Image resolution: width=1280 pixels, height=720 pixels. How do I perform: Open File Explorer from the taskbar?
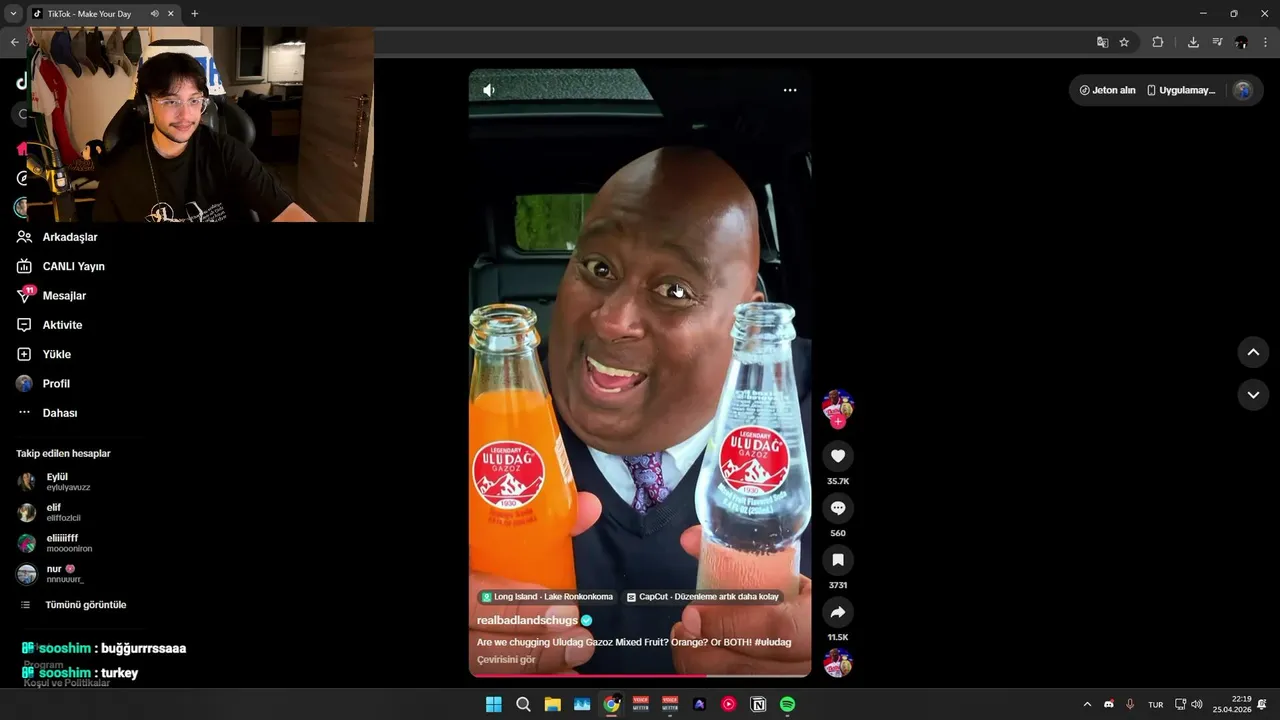552,704
